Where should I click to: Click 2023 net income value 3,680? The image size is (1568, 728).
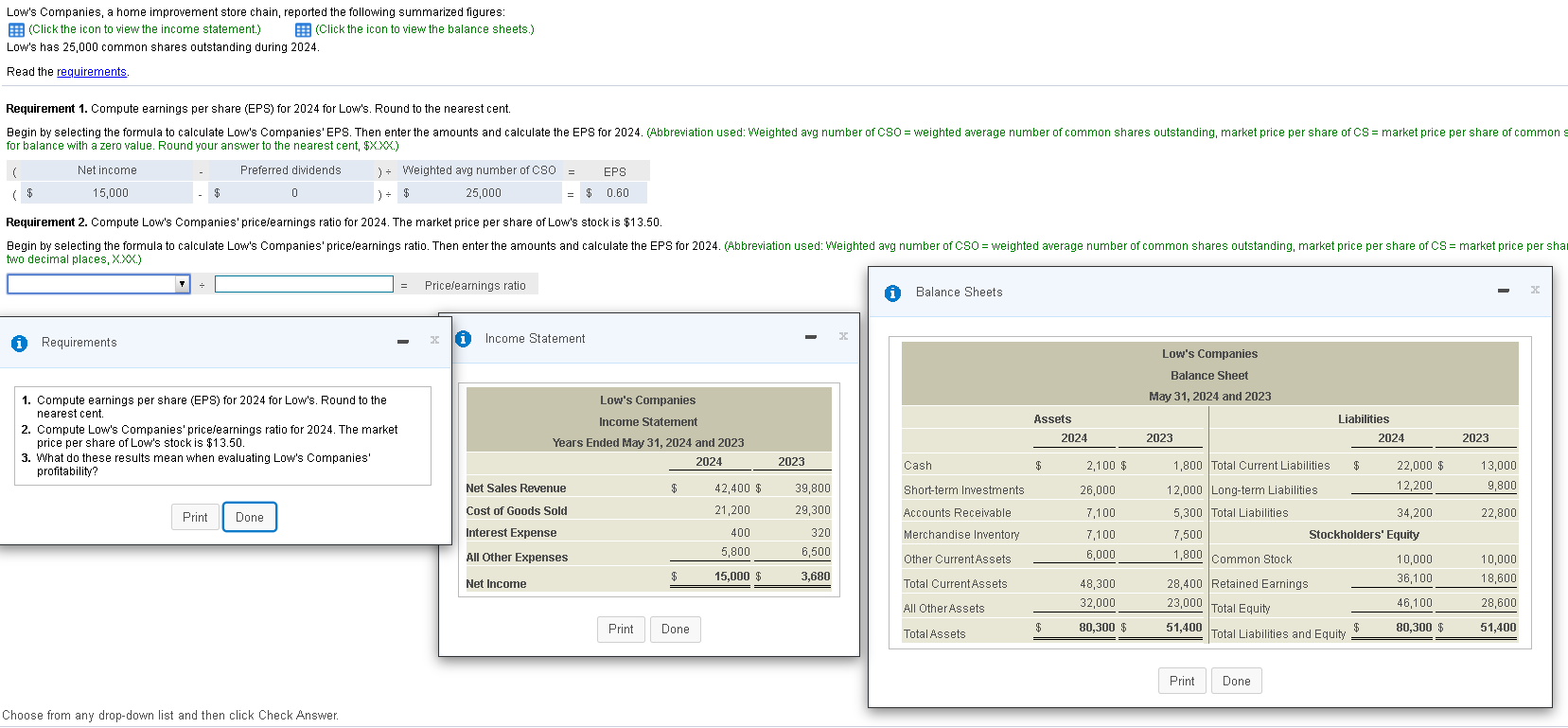coord(816,577)
